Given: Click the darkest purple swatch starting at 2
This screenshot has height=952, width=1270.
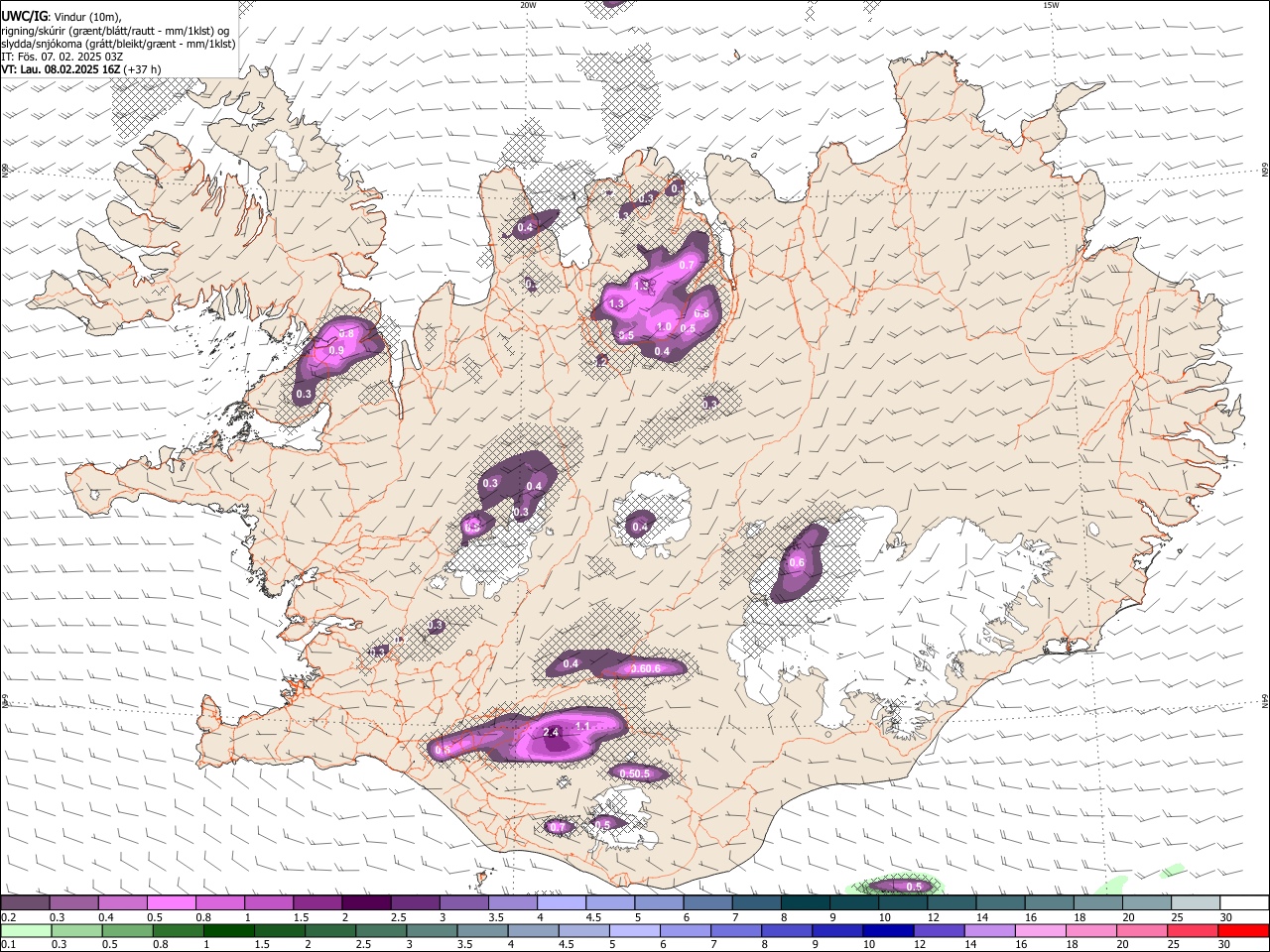Looking at the screenshot, I should pos(366,903).
